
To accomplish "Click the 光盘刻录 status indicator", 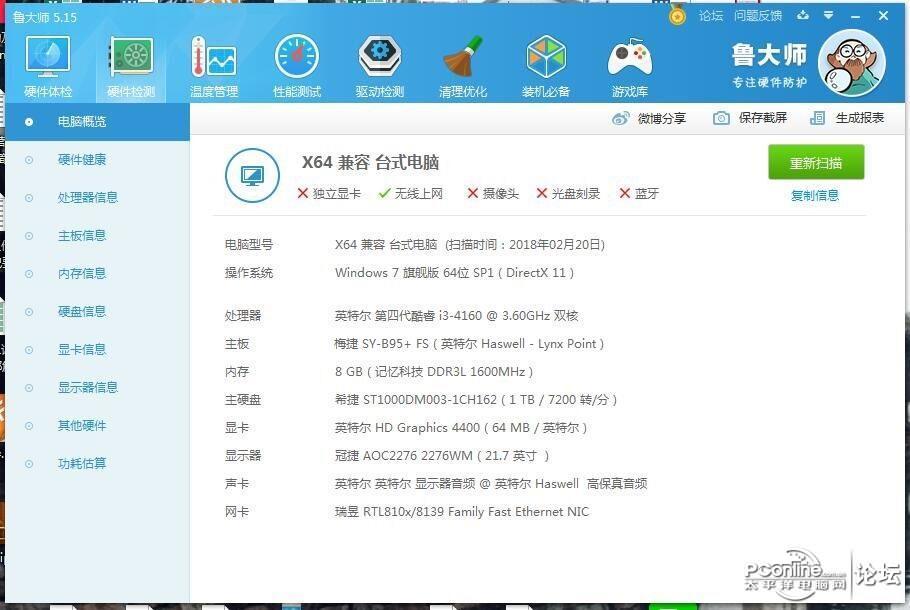I will (x=569, y=193).
